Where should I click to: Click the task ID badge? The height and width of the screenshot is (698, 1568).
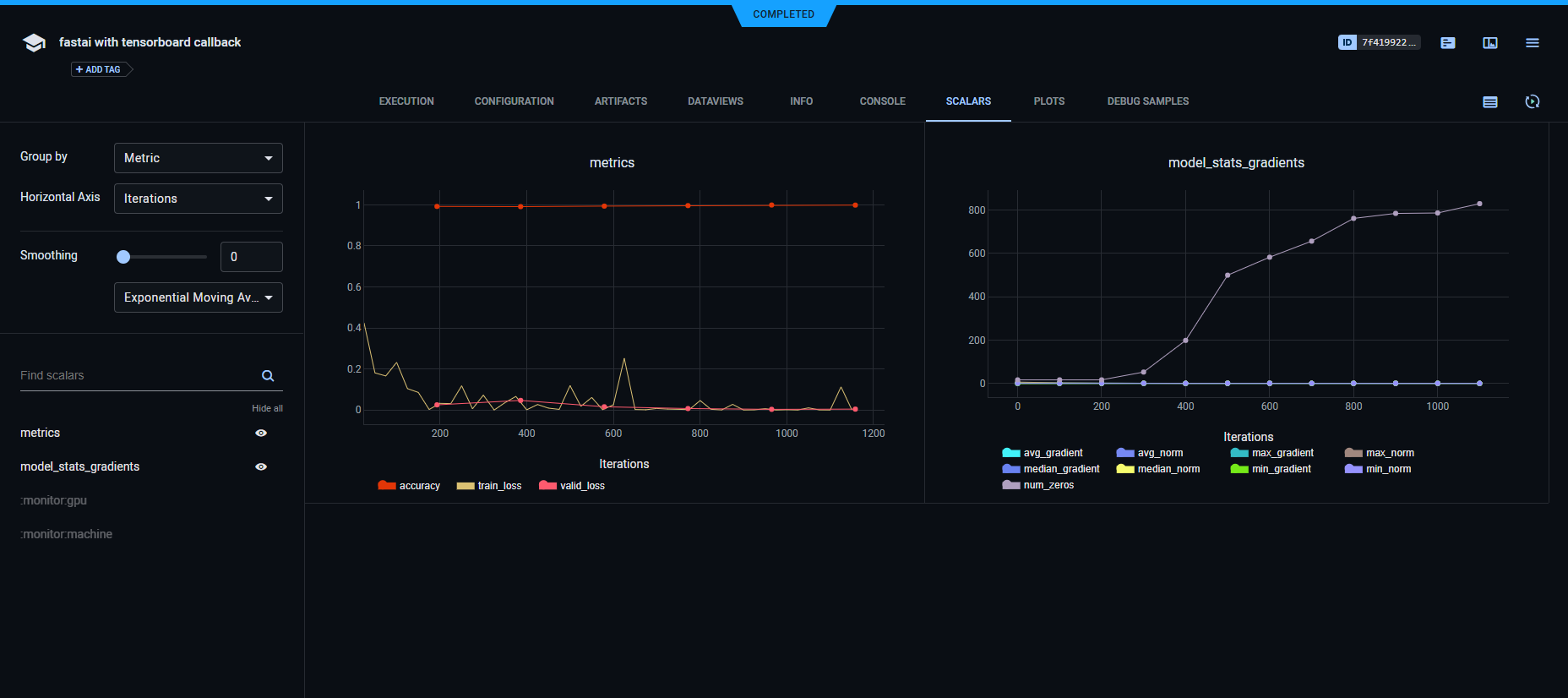pos(1379,42)
